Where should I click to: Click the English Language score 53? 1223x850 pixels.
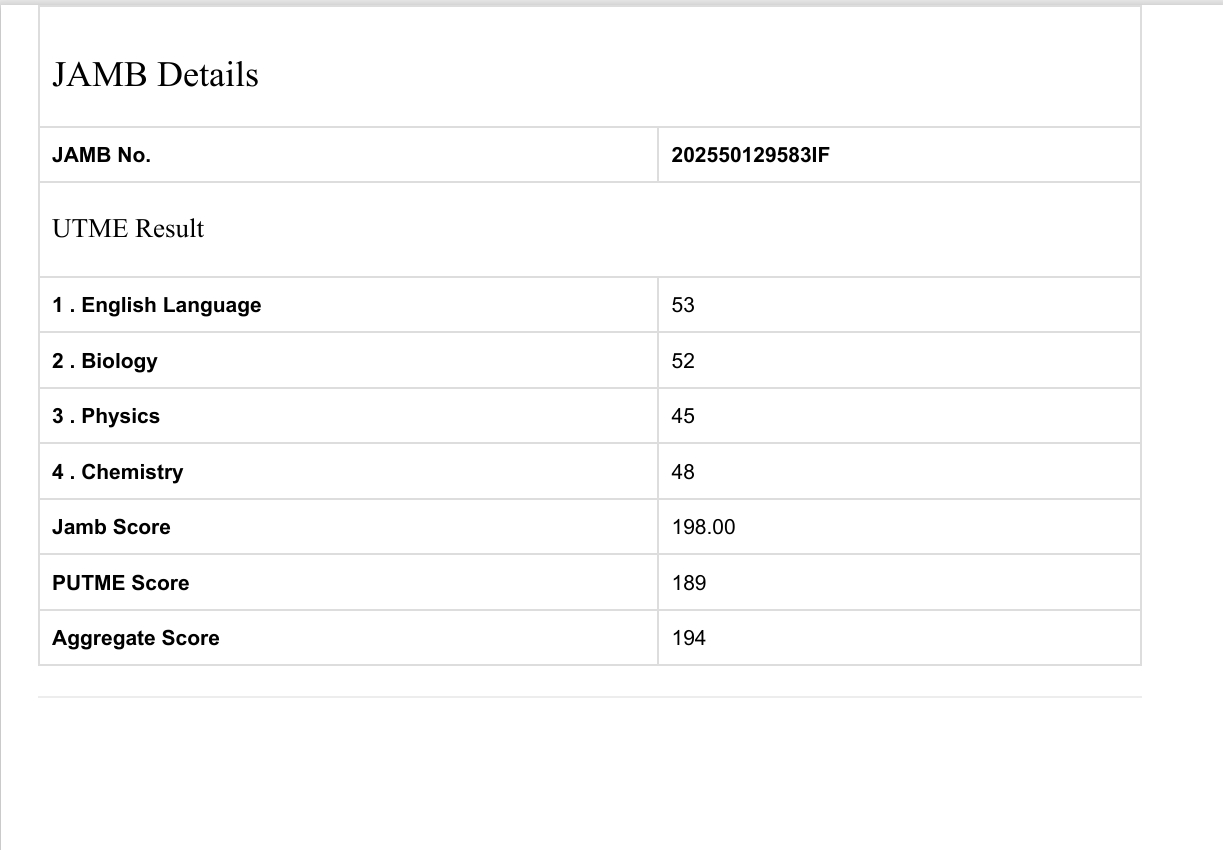point(683,305)
